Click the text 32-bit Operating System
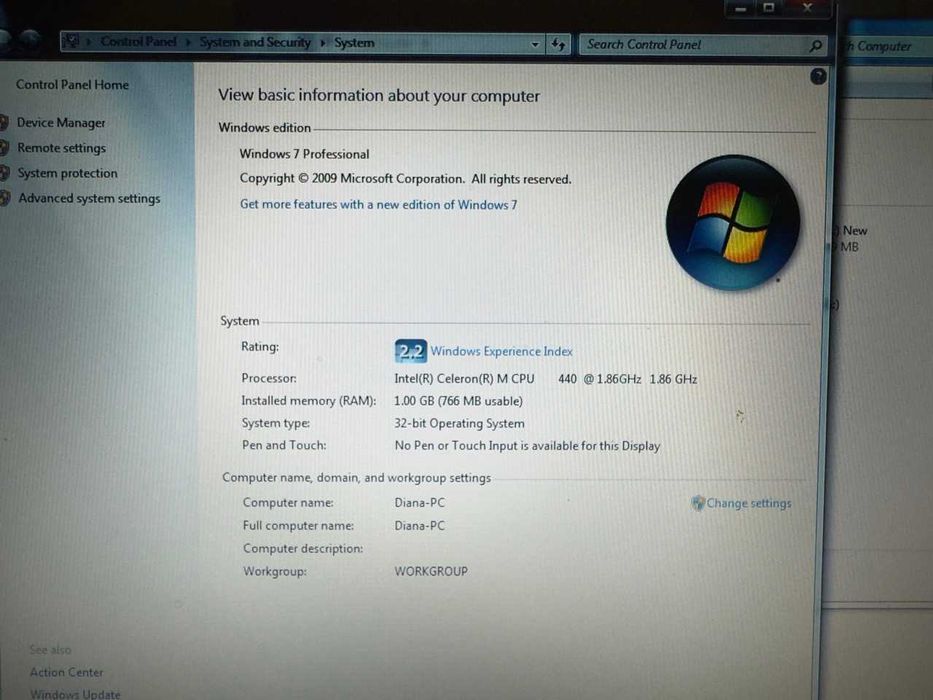933x700 pixels. tap(459, 423)
